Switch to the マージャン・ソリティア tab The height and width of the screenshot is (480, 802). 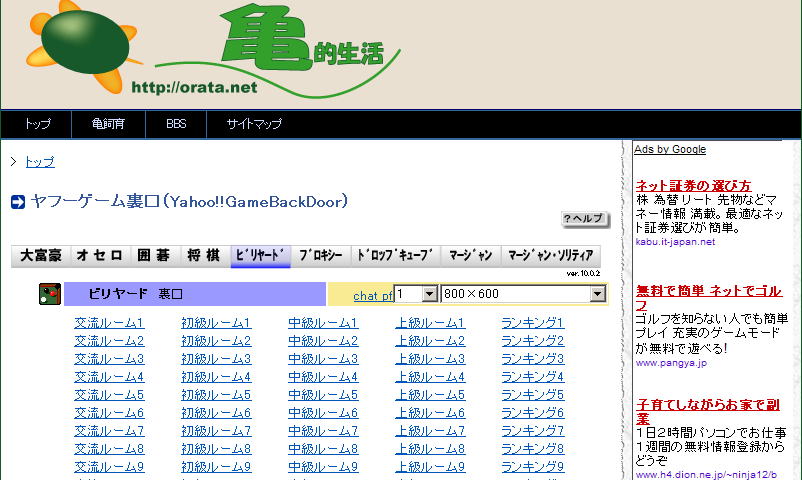pos(550,256)
